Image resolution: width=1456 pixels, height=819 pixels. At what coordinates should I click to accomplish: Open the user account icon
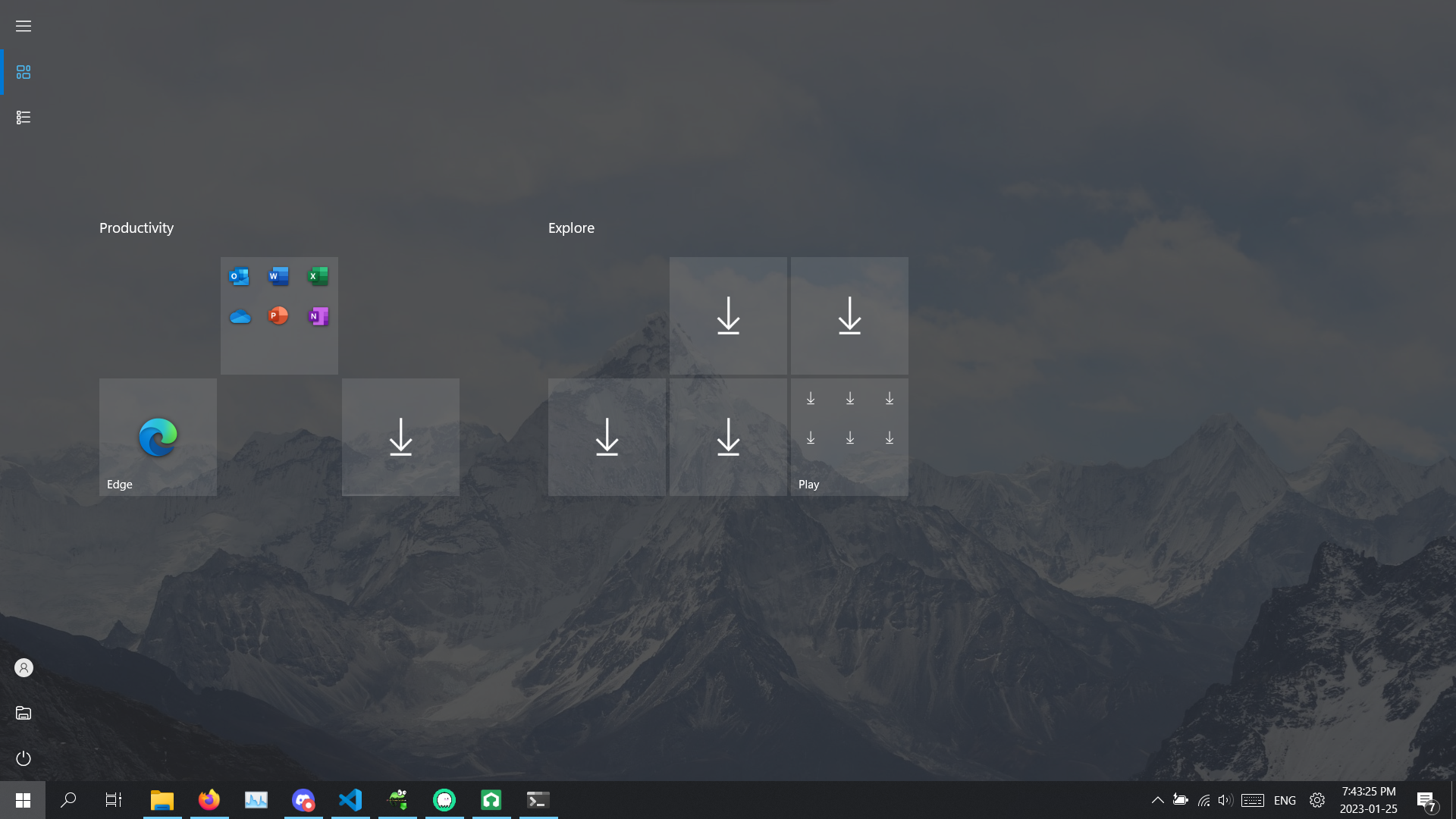point(24,668)
